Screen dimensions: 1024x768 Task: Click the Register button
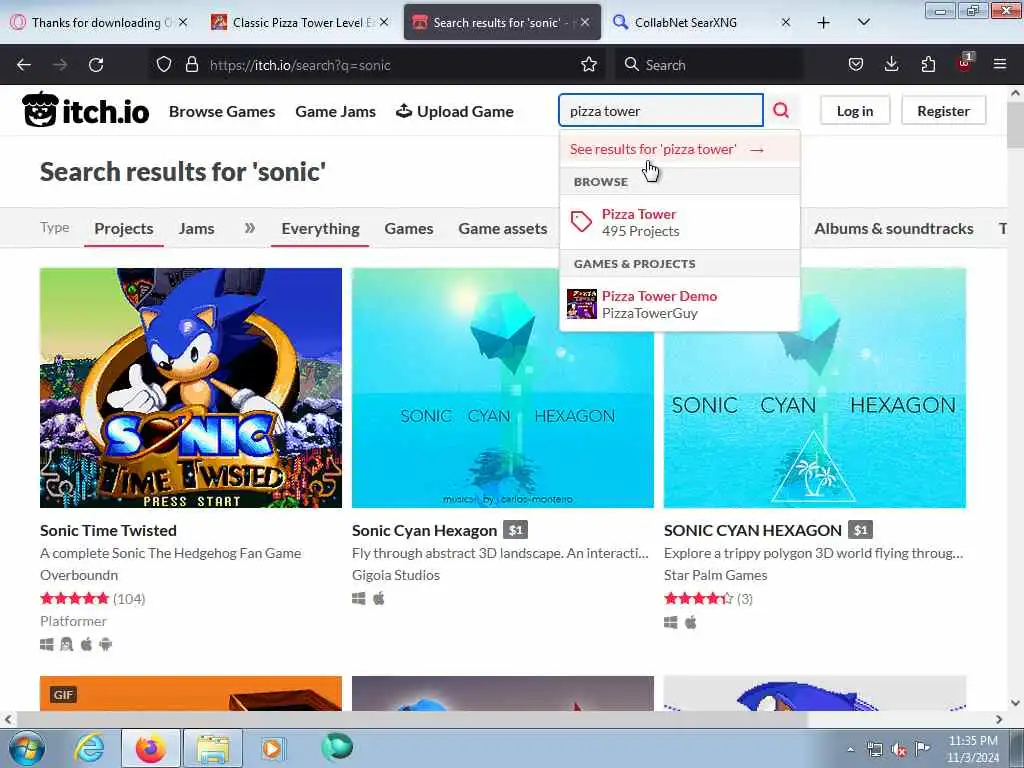click(x=944, y=111)
